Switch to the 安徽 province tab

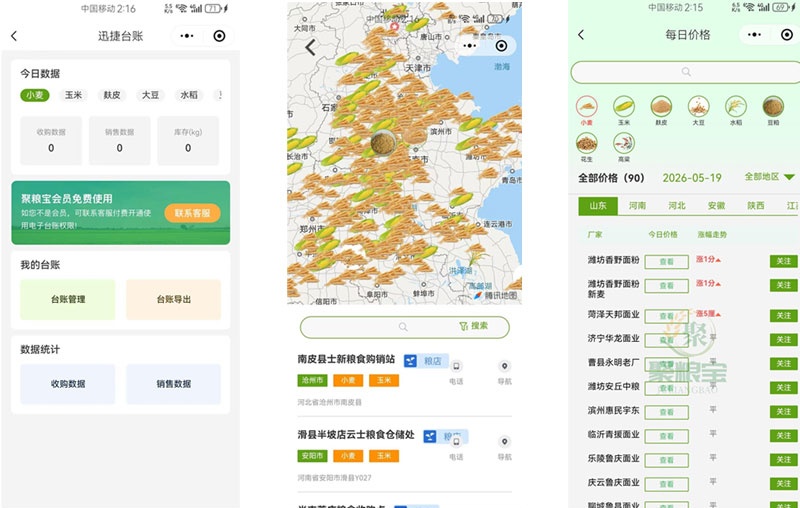(x=716, y=206)
